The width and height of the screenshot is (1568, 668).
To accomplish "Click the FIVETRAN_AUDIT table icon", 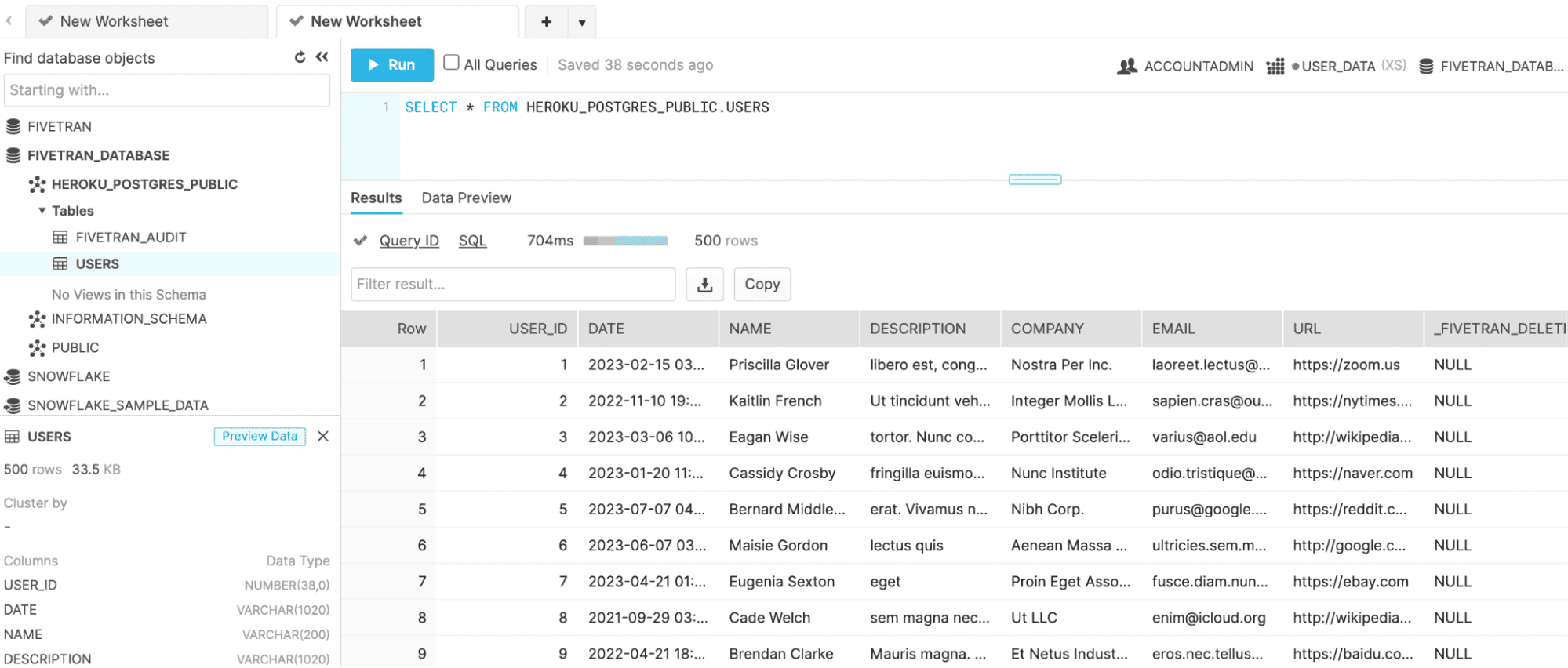I will click(x=60, y=238).
